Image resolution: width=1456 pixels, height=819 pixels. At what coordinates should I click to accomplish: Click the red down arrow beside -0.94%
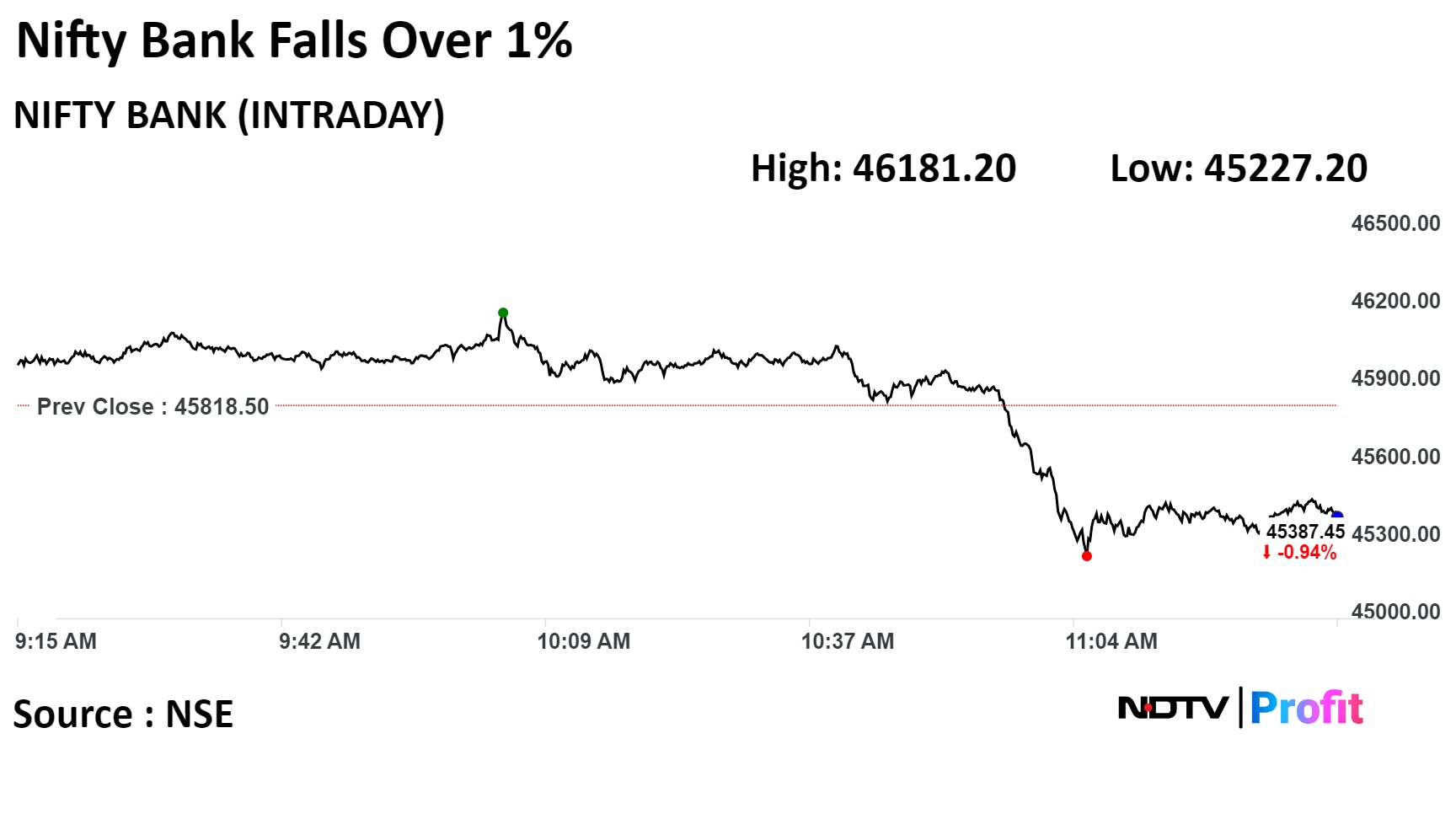pyautogui.click(x=1266, y=553)
